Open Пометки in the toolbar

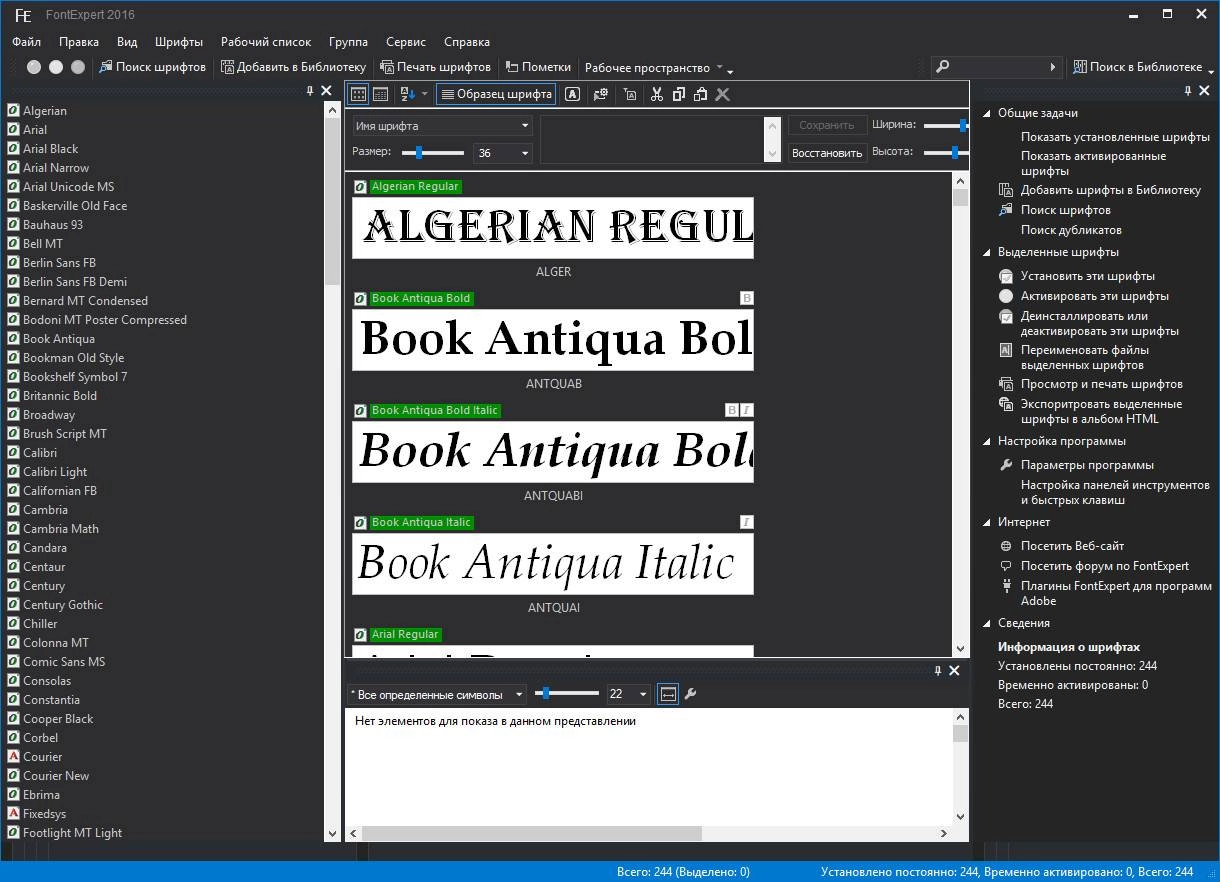tap(538, 67)
